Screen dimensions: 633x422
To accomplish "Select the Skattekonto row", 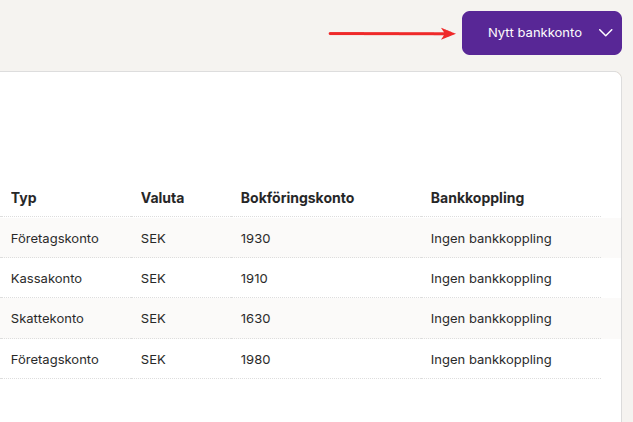I will 47,318.
